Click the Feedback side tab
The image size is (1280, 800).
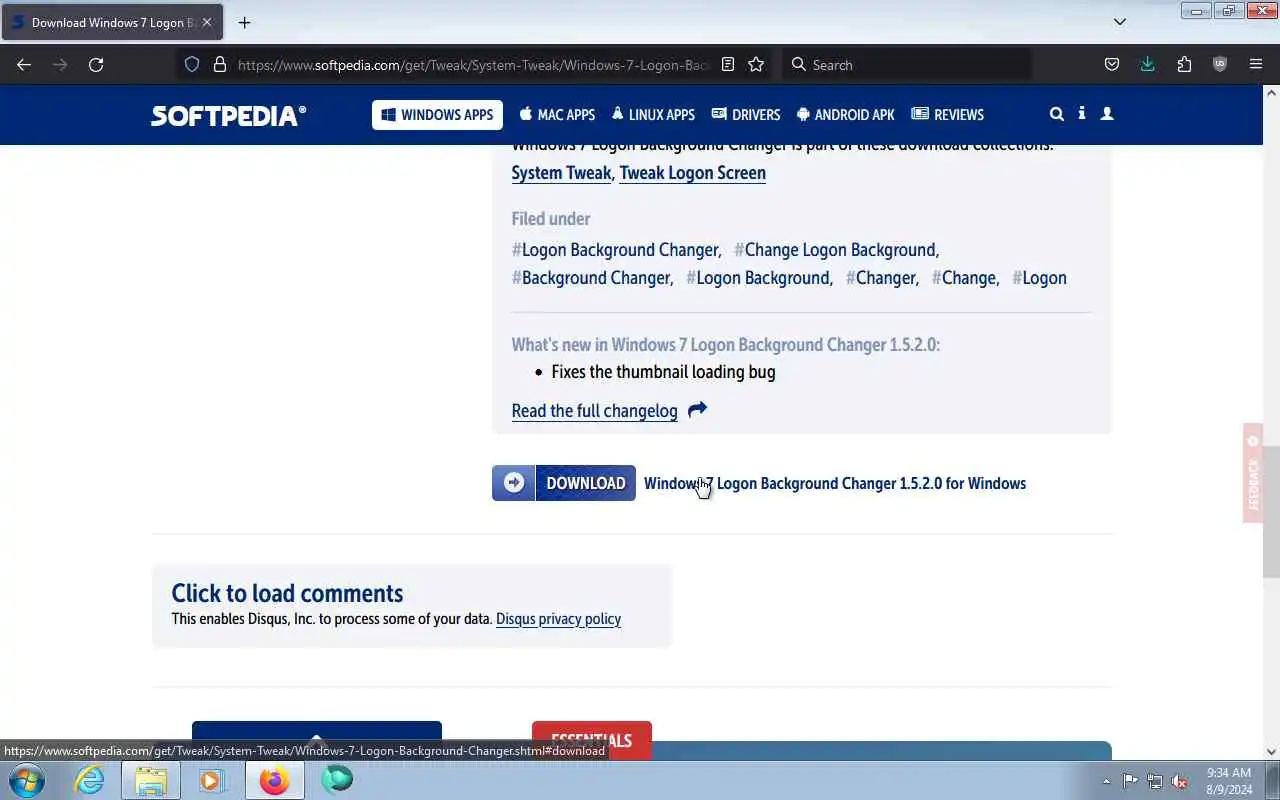pos(1253,473)
